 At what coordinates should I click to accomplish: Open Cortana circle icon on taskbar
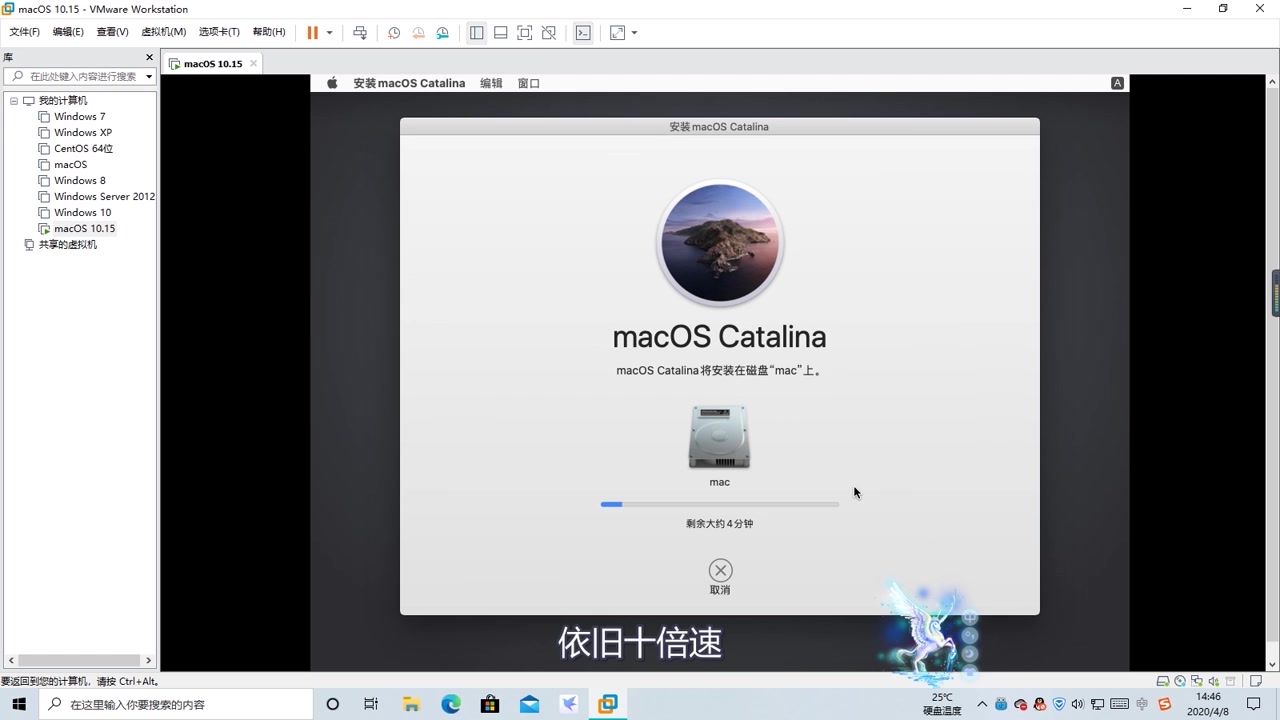point(333,704)
